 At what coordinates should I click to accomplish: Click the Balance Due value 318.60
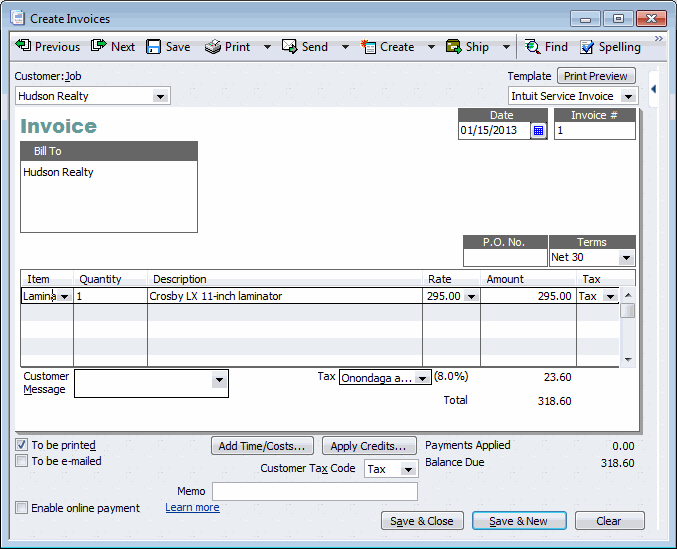[x=617, y=463]
